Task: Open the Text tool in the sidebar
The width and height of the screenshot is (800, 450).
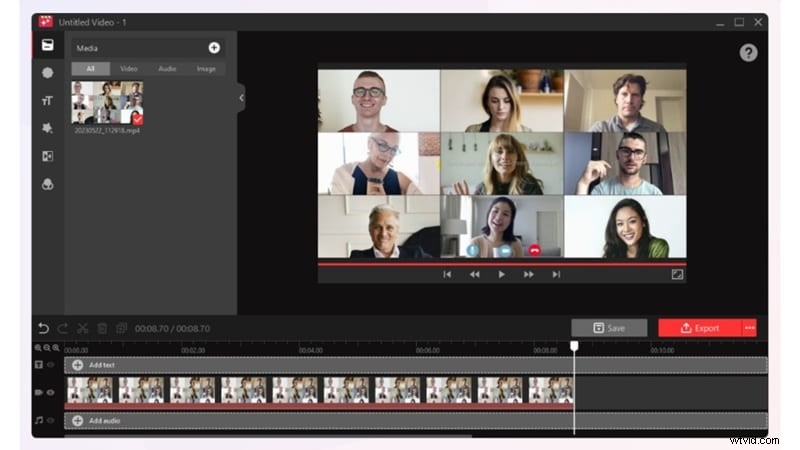Action: [47, 101]
